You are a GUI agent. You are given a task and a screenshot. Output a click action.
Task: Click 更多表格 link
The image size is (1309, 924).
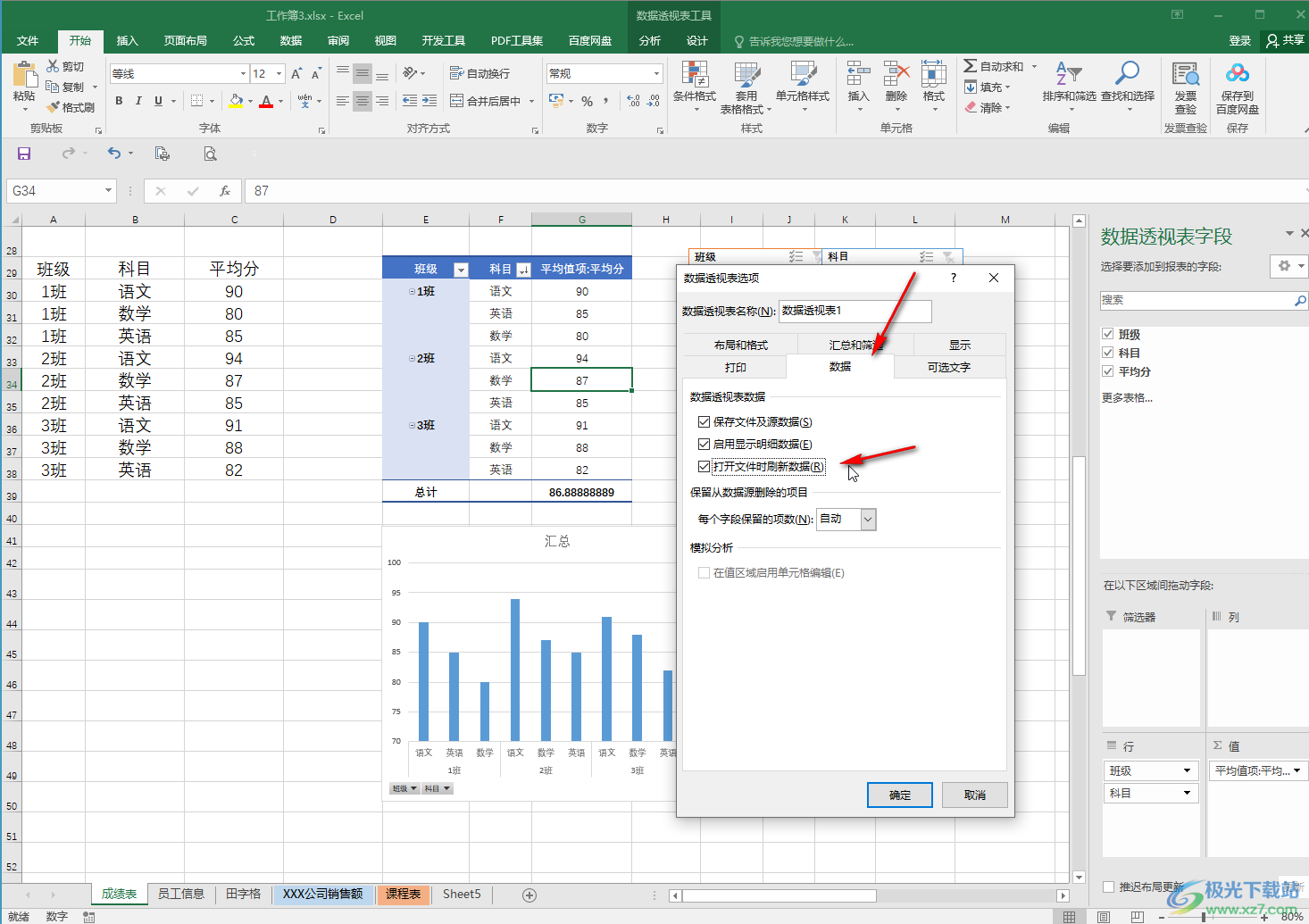1127,397
